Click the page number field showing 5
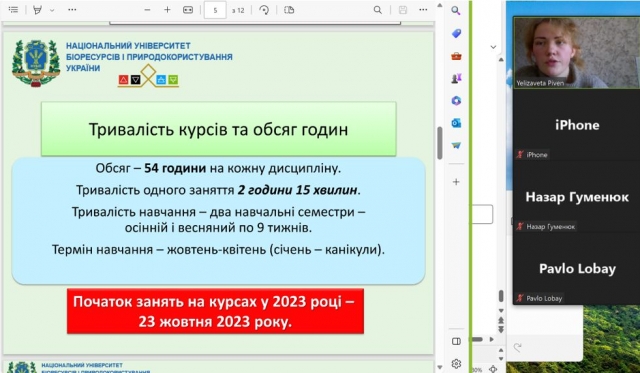The height and width of the screenshot is (373, 640). [215, 10]
